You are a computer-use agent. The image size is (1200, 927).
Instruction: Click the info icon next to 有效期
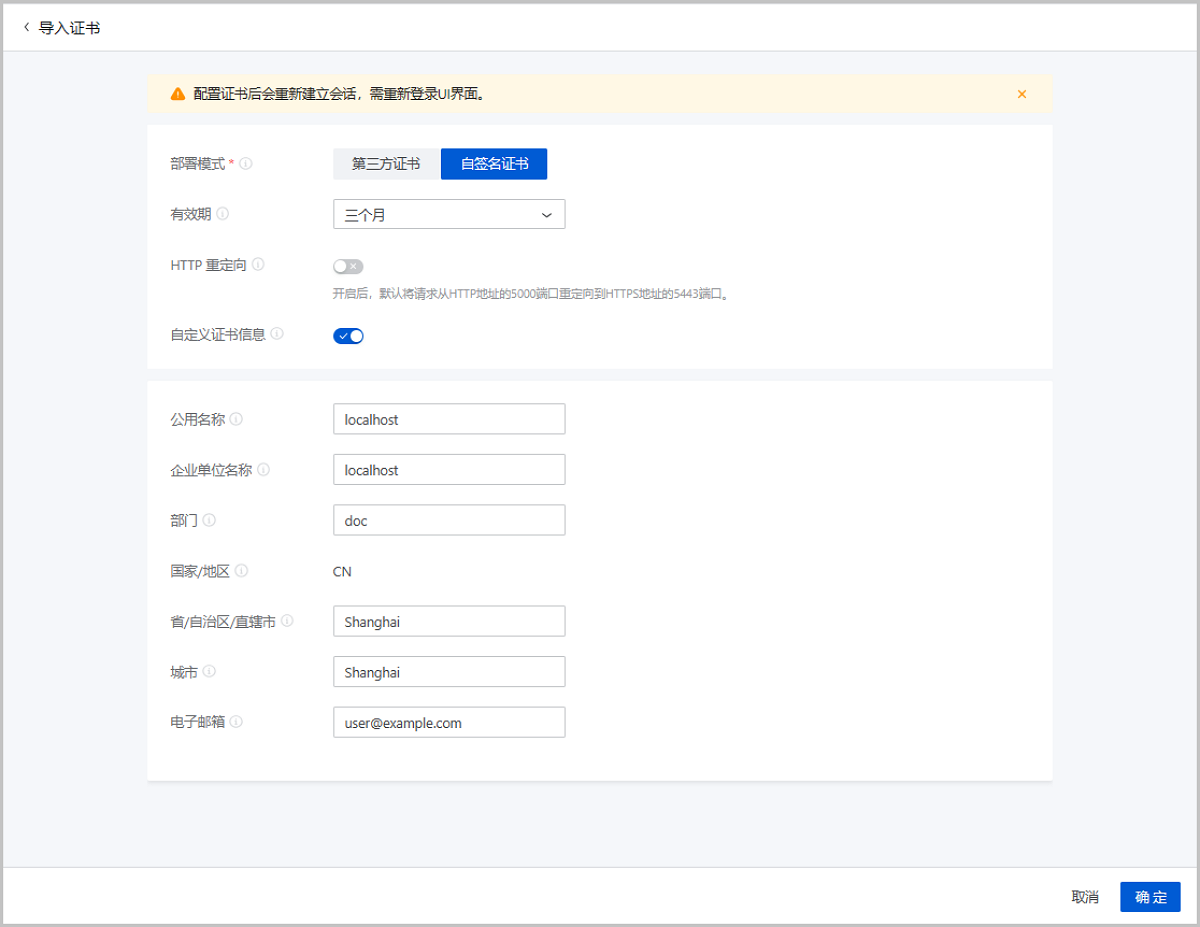point(226,213)
